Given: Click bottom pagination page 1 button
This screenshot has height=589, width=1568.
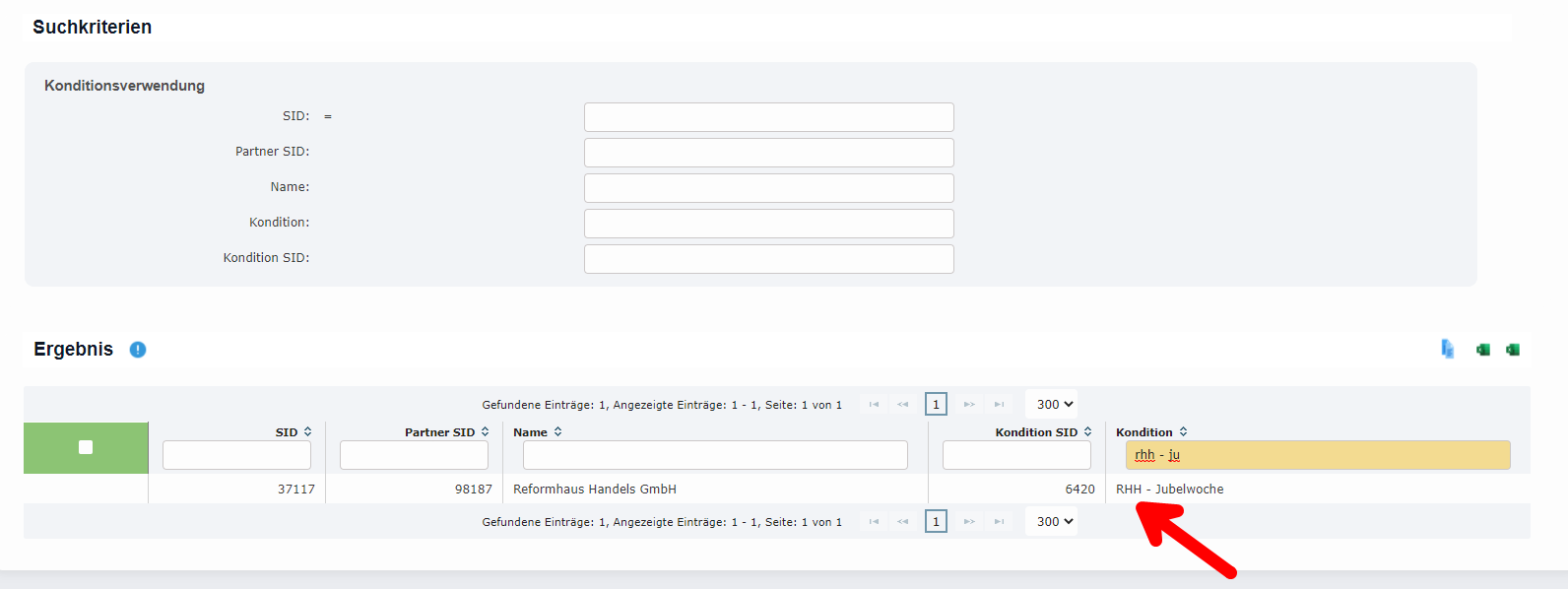Looking at the screenshot, I should [936, 522].
